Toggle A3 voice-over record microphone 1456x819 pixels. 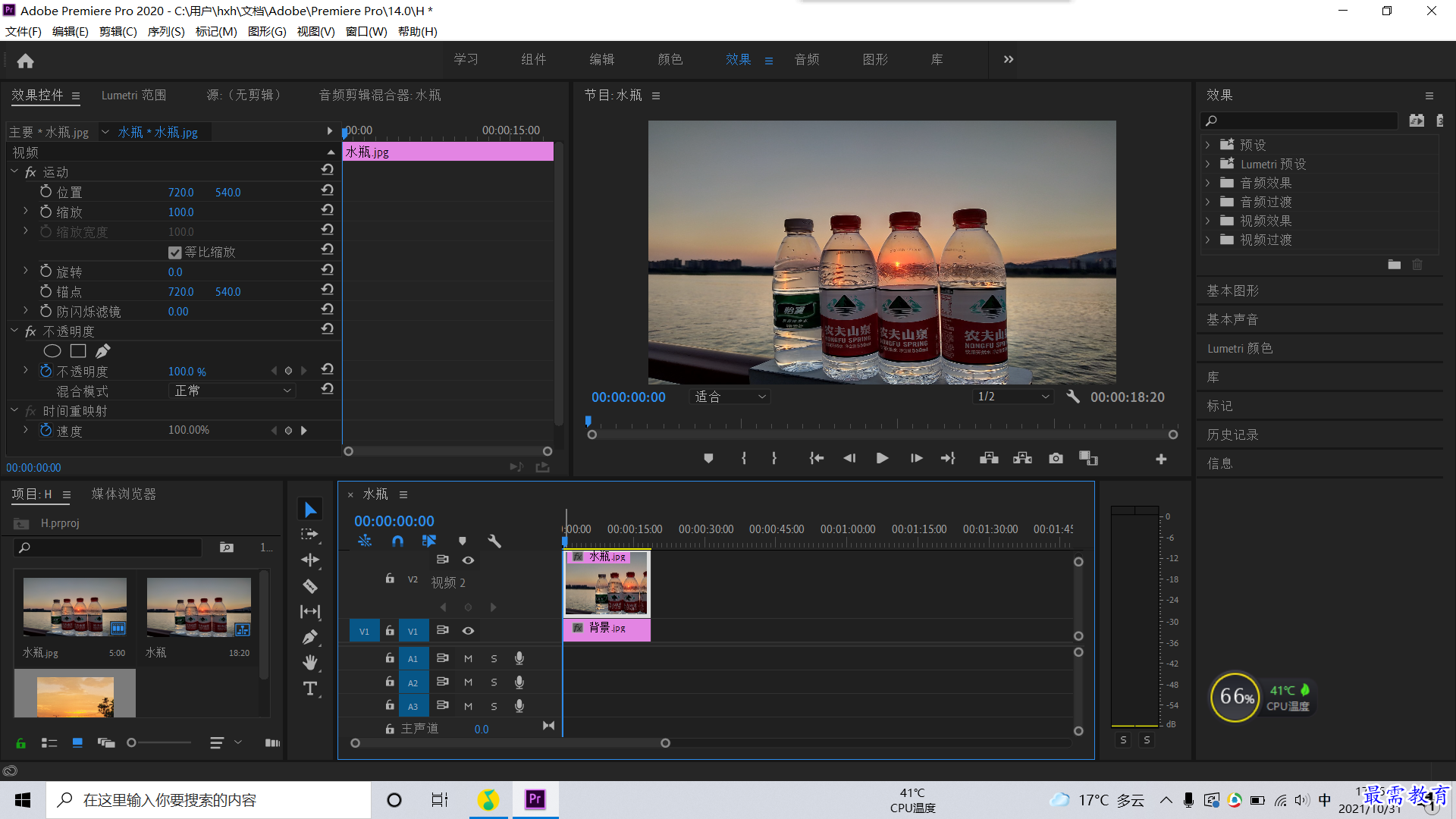pyautogui.click(x=519, y=706)
